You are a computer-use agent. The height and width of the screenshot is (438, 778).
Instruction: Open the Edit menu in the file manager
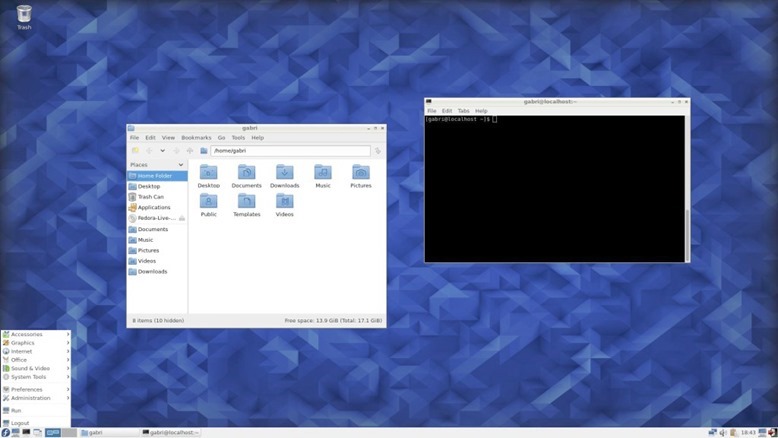[150, 137]
